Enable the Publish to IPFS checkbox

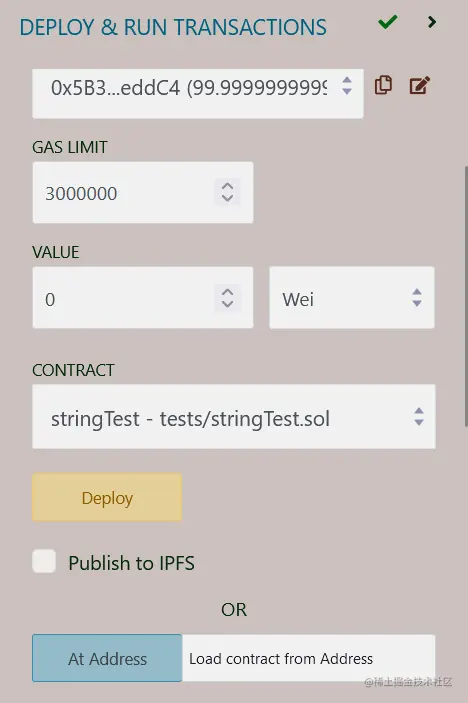pos(44,561)
